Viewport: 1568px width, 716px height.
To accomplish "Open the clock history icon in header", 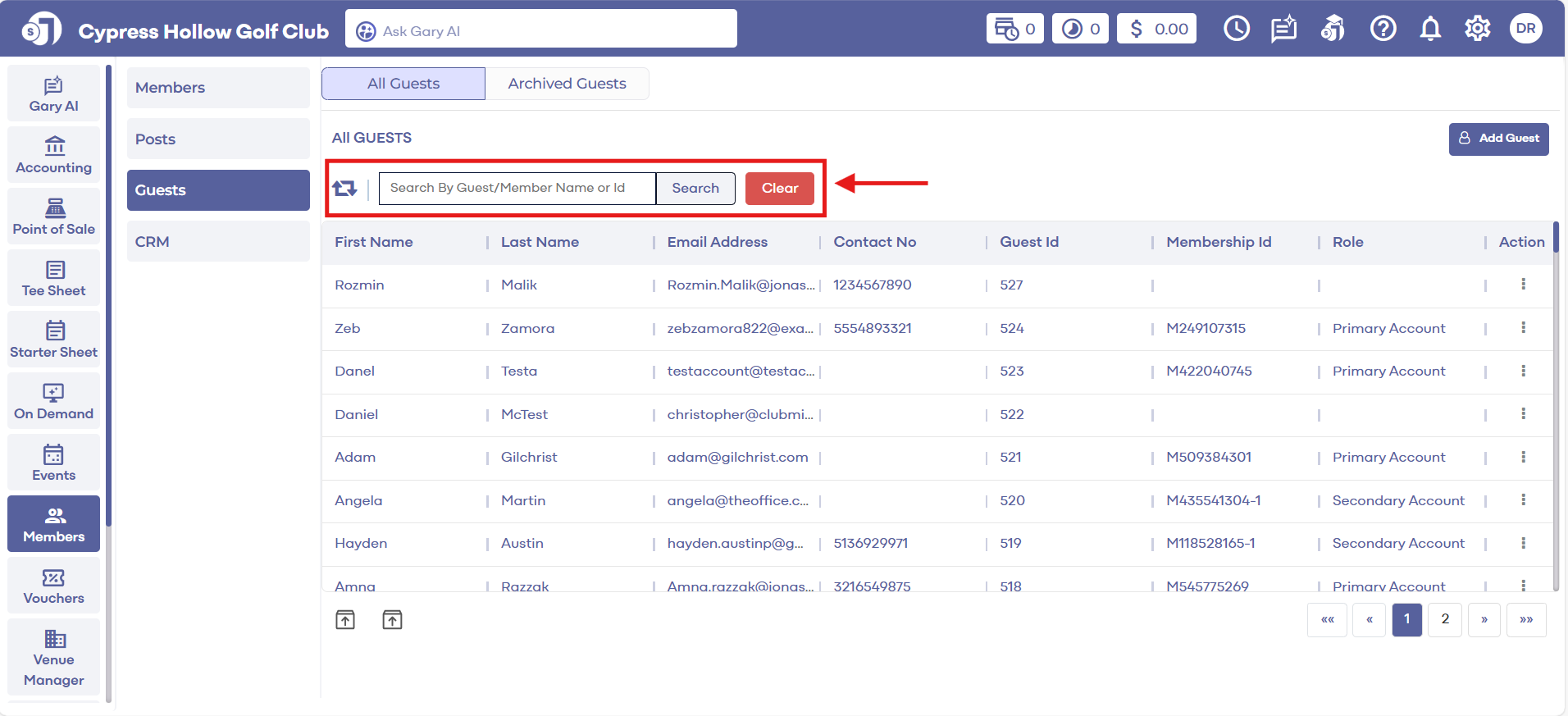I will 1236,30.
